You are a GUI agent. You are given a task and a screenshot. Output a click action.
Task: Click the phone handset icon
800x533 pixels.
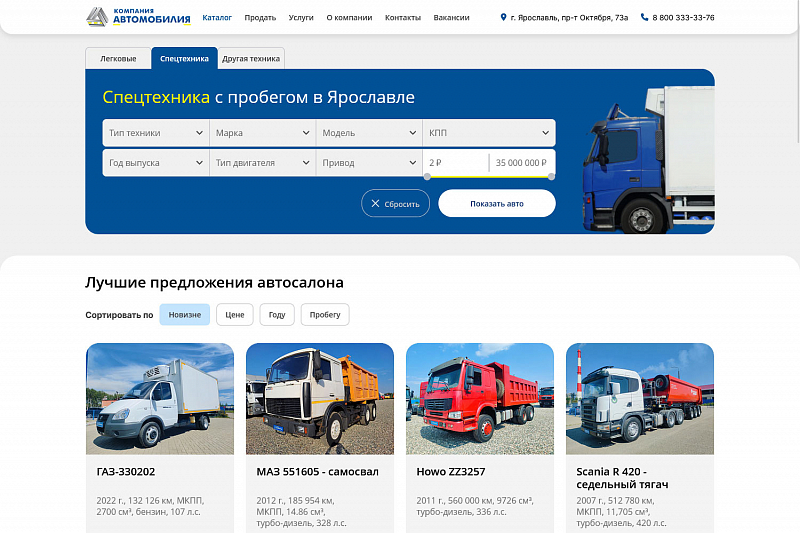644,17
